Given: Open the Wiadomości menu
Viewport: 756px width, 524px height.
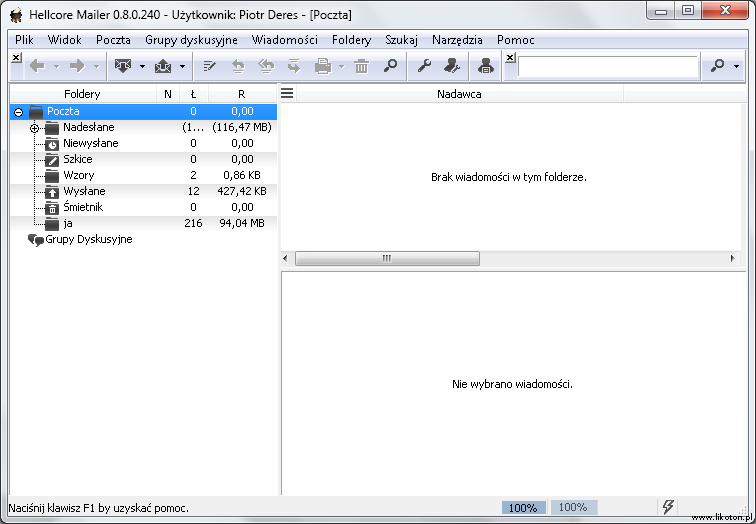Looking at the screenshot, I should [284, 40].
